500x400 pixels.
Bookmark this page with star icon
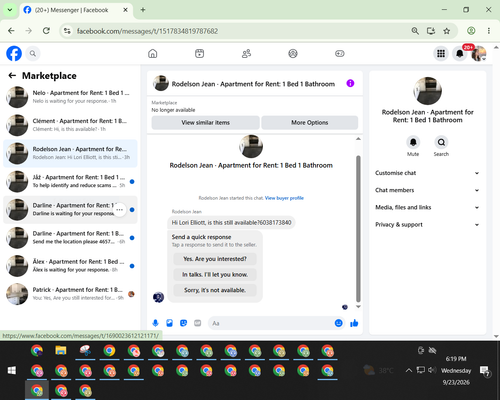pyautogui.click(x=447, y=31)
